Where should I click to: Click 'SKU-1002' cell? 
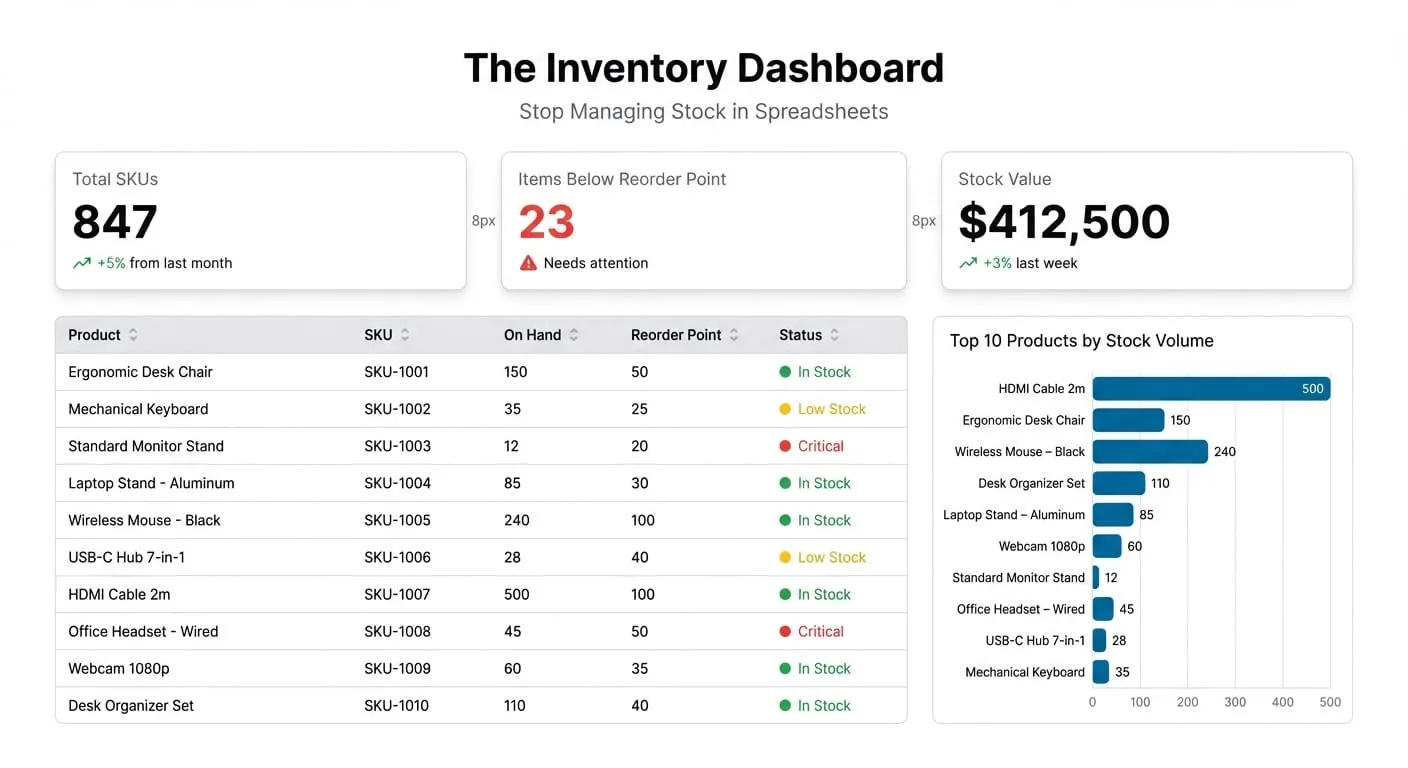tap(397, 409)
